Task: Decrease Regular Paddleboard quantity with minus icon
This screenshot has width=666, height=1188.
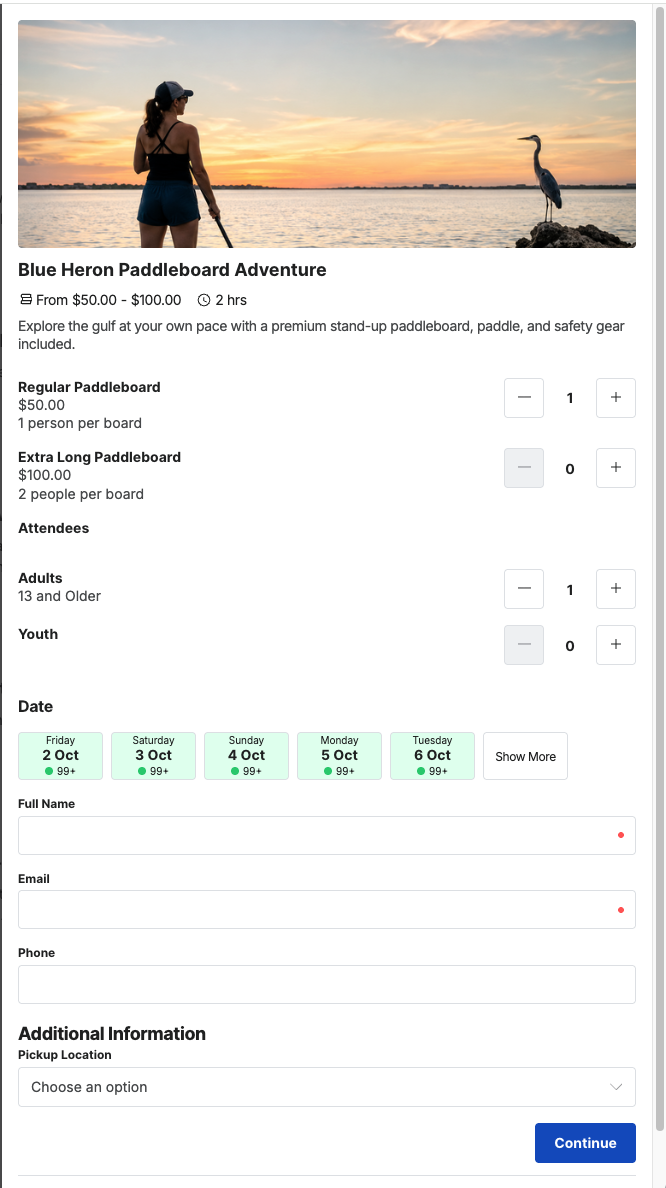Action: (x=524, y=398)
